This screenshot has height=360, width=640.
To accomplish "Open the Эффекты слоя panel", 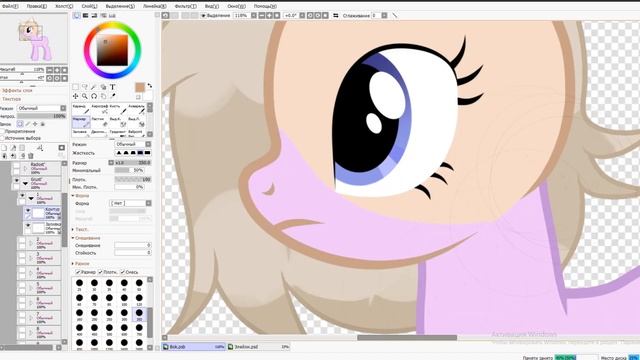I will point(17,91).
